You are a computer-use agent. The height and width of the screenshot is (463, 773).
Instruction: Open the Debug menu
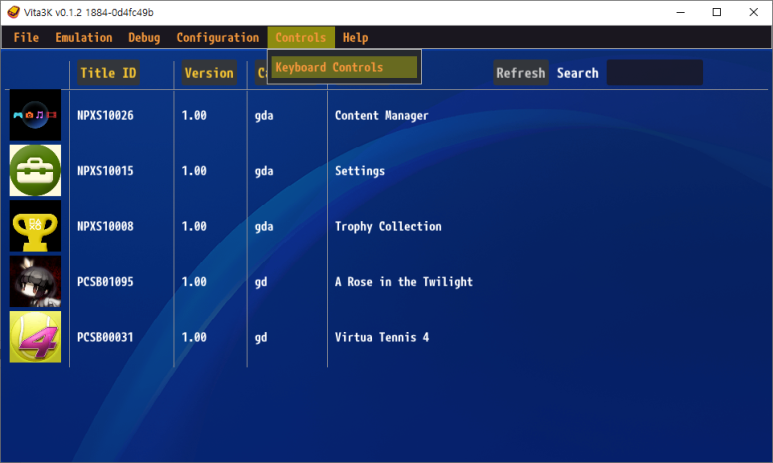[144, 37]
